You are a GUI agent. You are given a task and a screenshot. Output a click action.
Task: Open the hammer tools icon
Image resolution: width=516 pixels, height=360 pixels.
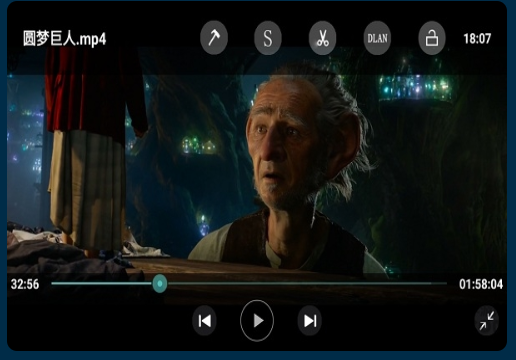click(x=214, y=38)
